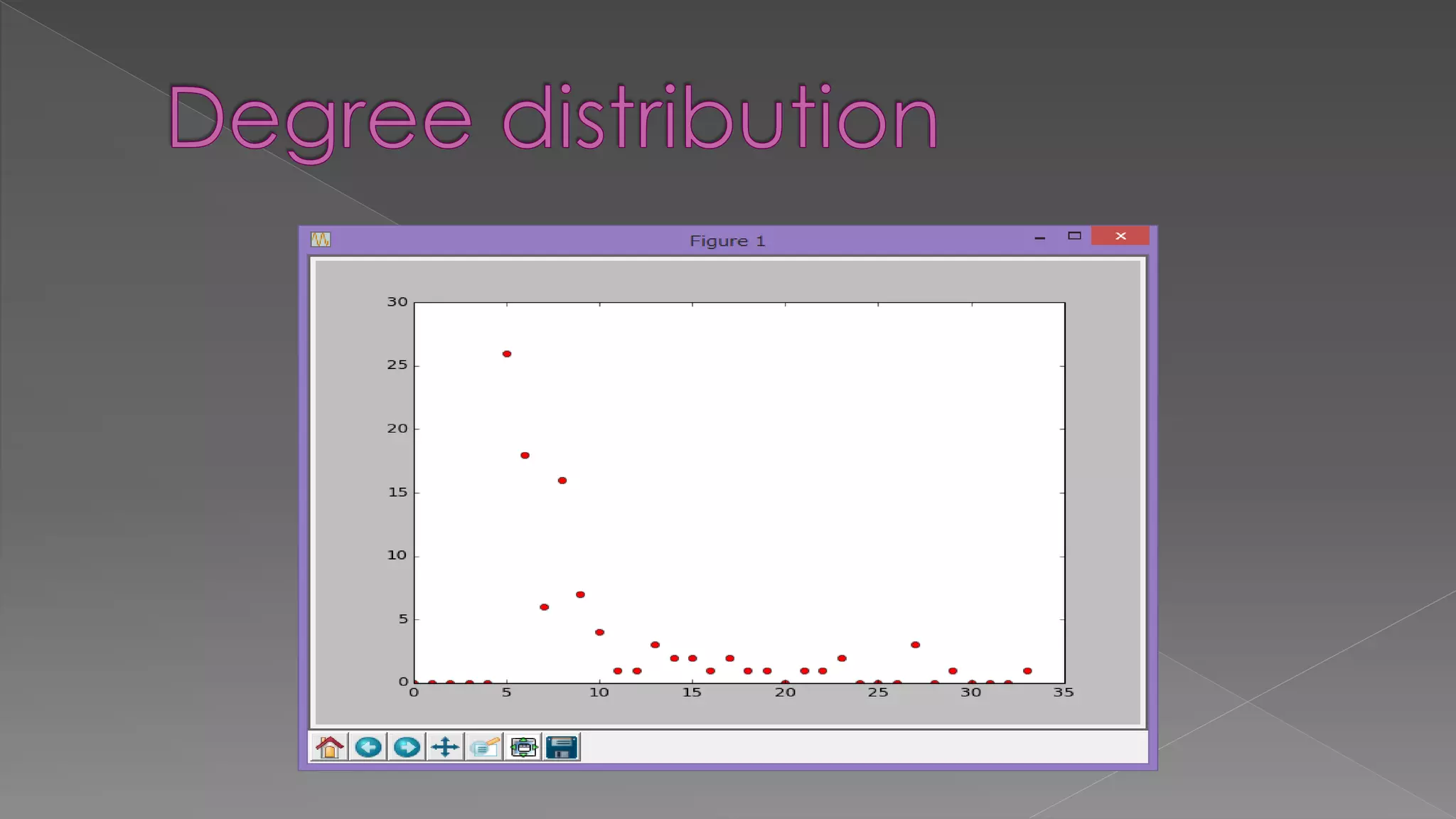Click the matplotlib window icon in title bar

click(321, 240)
